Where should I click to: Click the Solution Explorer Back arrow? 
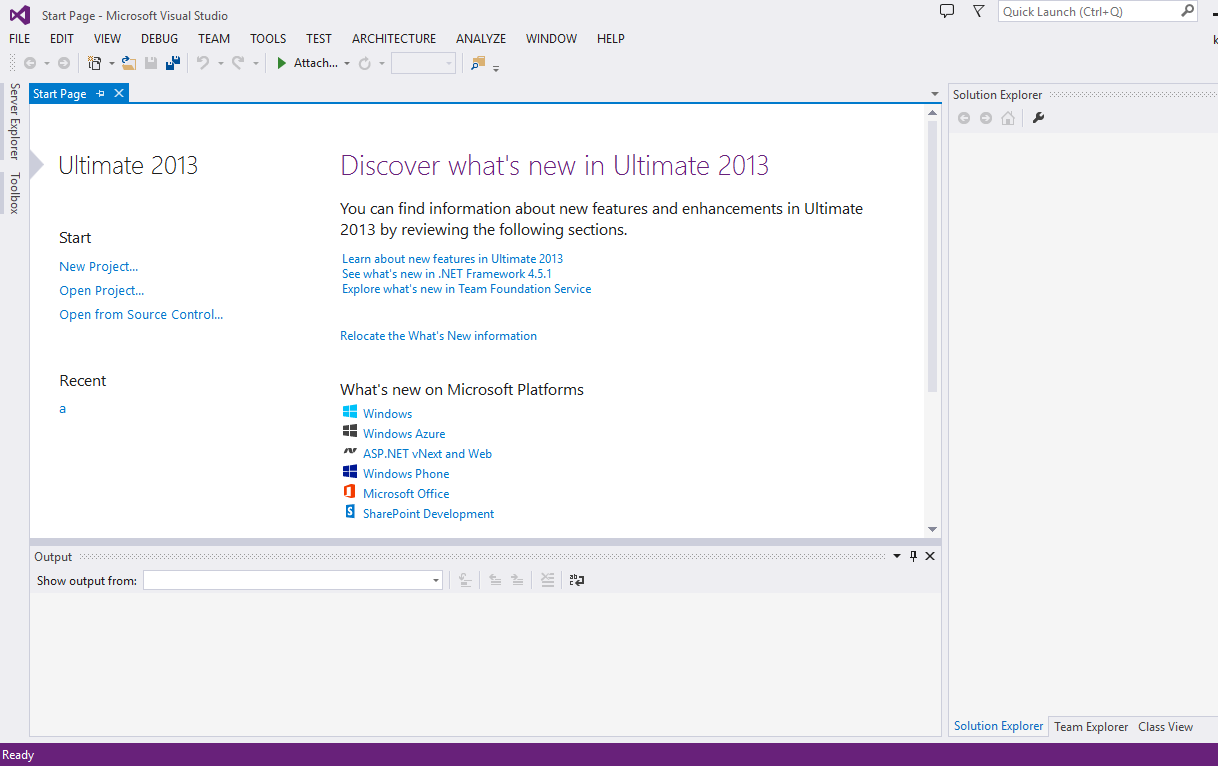(x=964, y=118)
